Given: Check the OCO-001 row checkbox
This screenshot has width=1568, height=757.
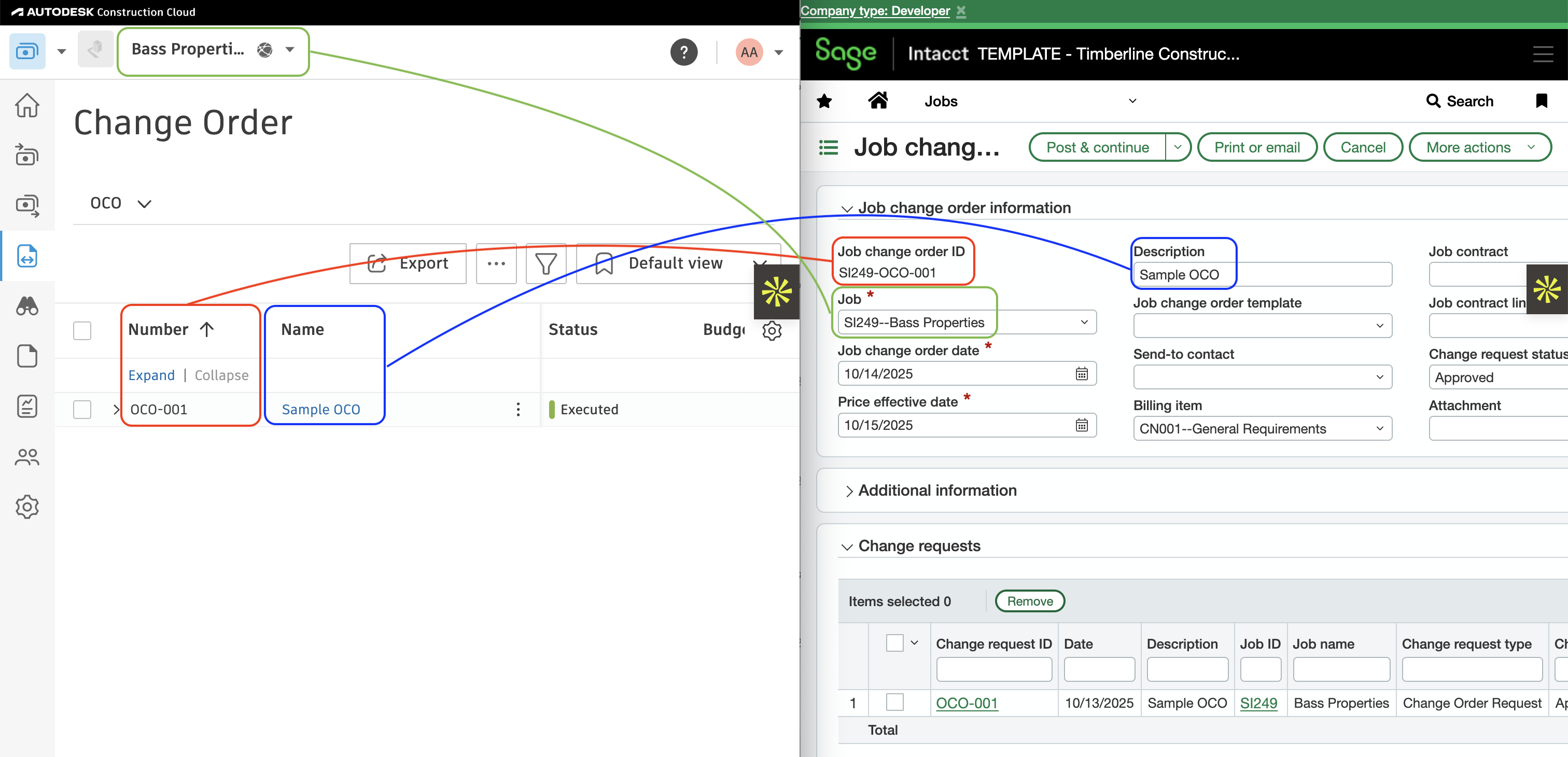Looking at the screenshot, I should (x=82, y=409).
